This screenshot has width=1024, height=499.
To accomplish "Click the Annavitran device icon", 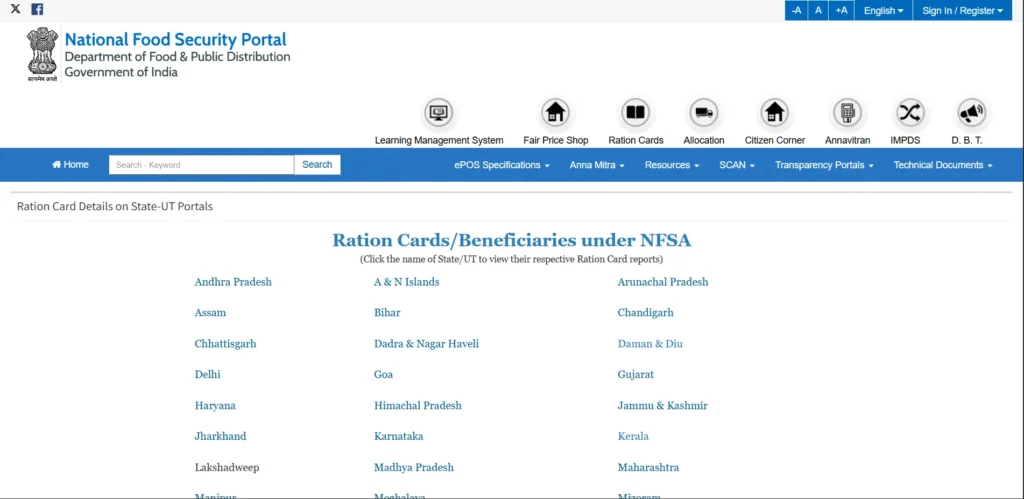I will coord(847,112).
